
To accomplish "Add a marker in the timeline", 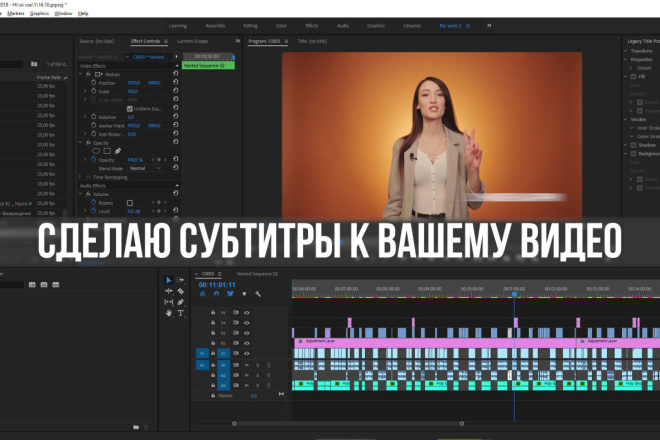I will point(244,294).
